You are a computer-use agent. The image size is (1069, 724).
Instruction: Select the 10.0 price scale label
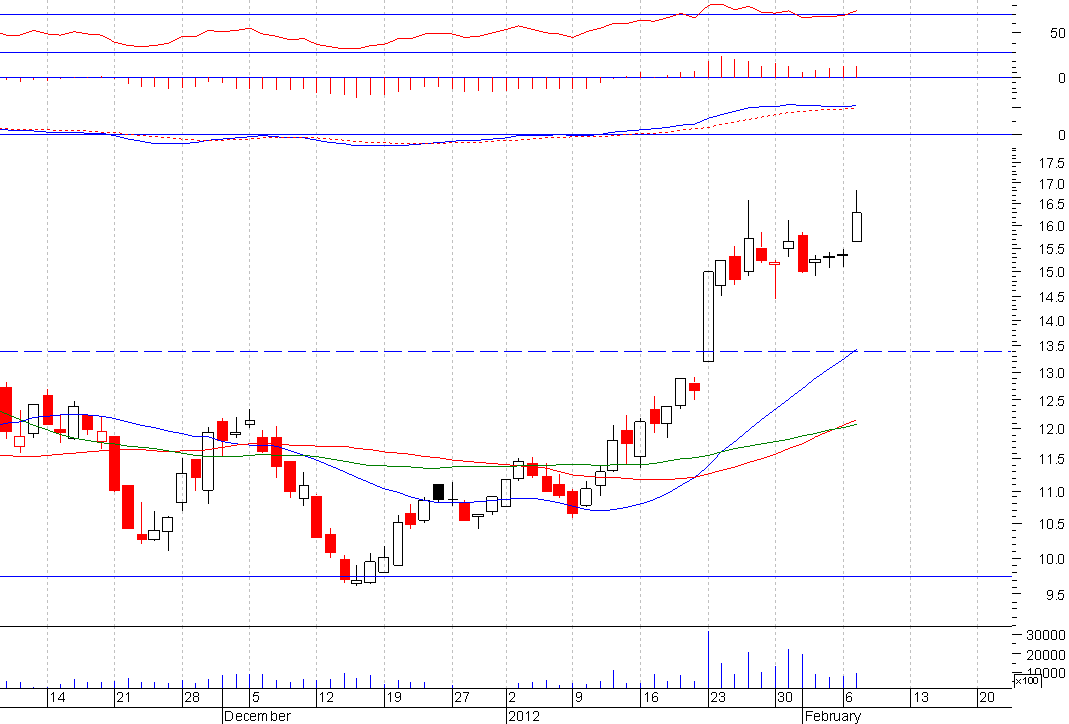[1051, 559]
